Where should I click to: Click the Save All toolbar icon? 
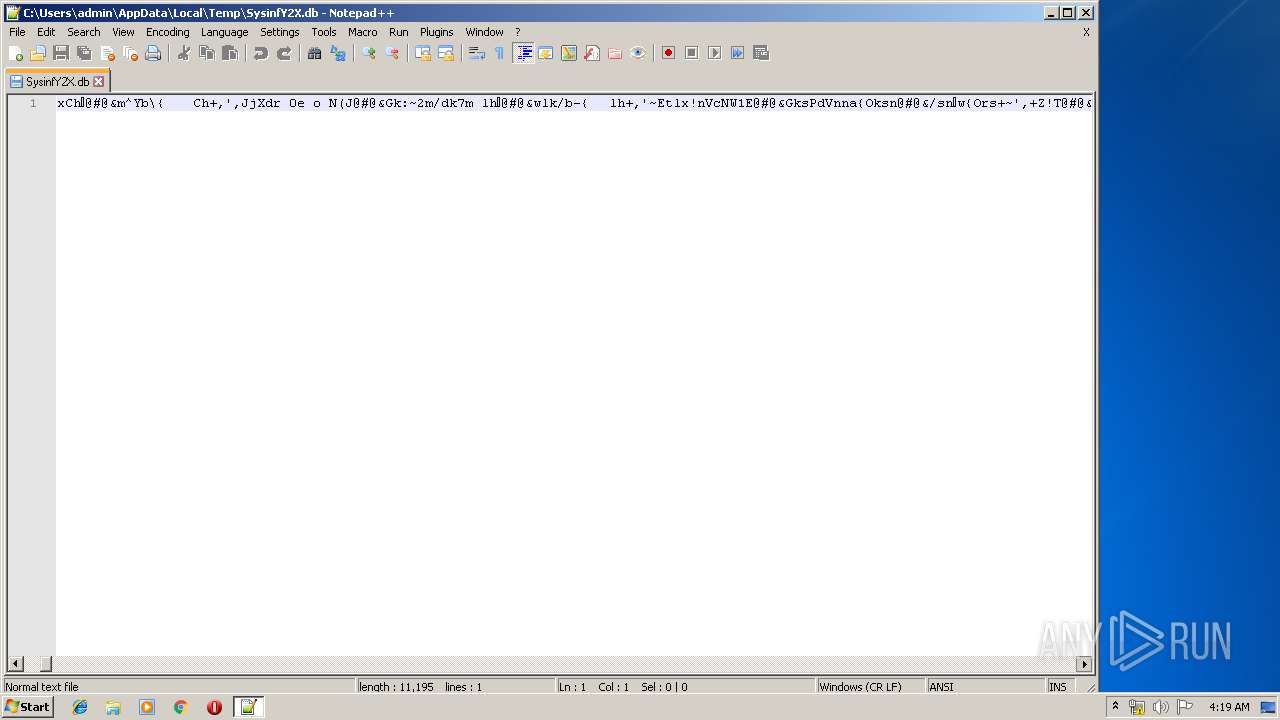point(84,53)
